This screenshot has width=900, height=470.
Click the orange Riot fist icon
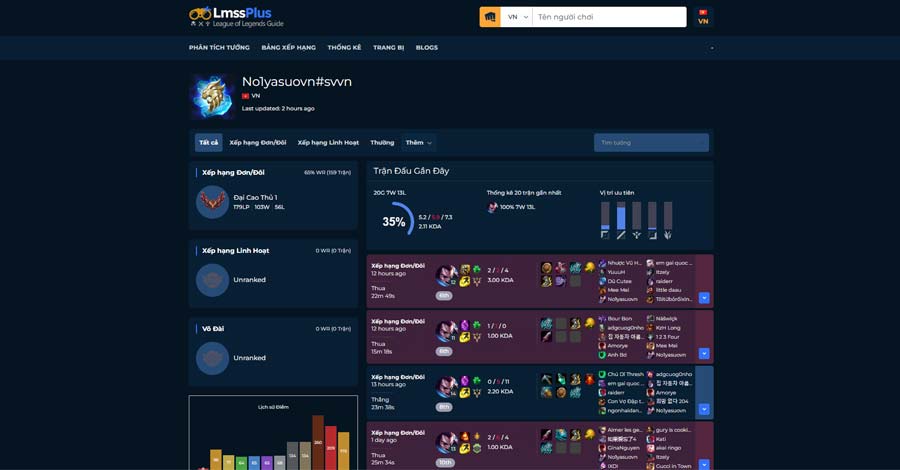coord(490,17)
